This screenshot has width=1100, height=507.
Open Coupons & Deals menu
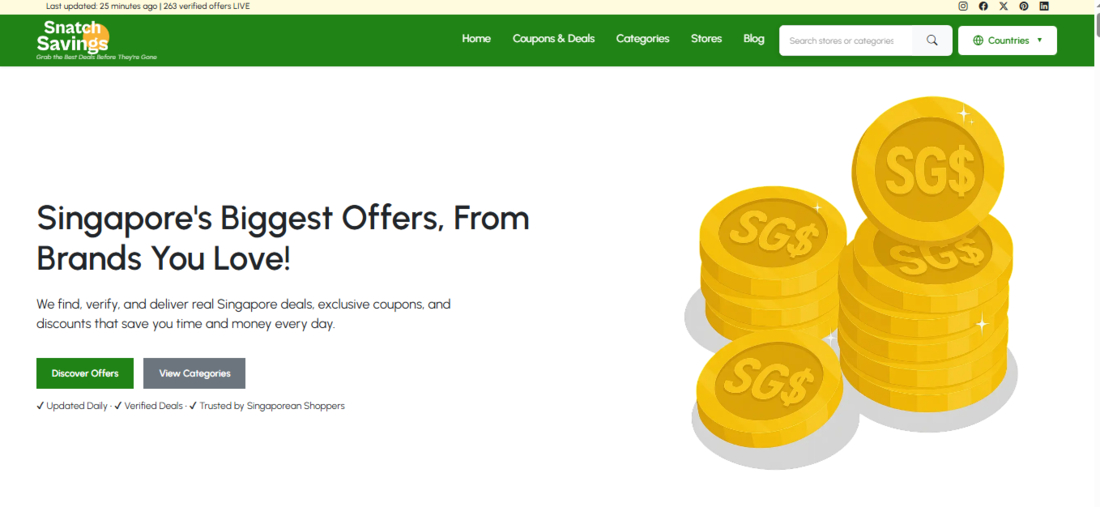coord(553,39)
